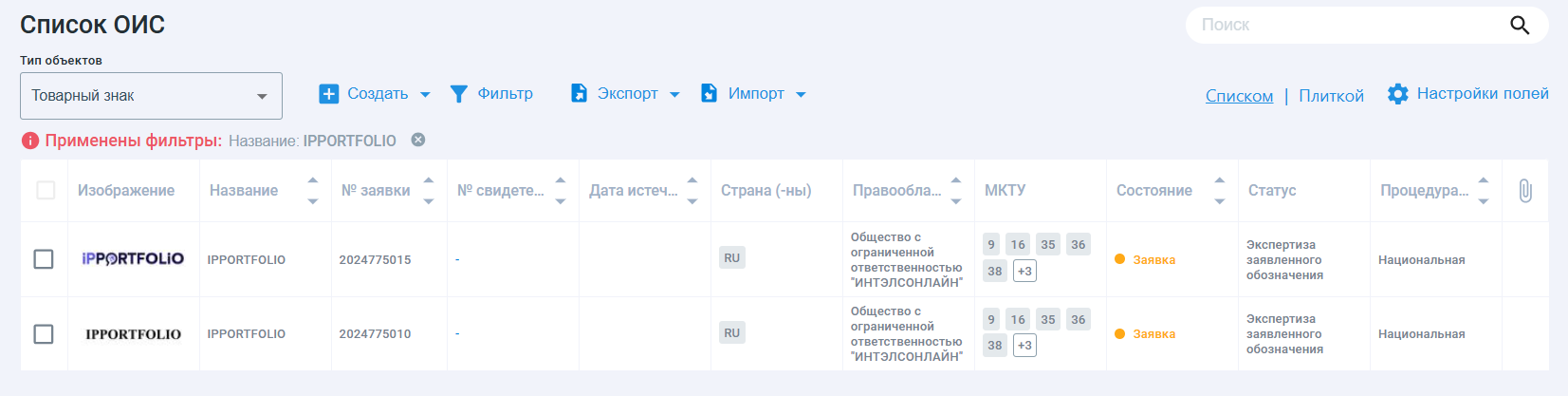Click the blue plus Create icon

(328, 94)
